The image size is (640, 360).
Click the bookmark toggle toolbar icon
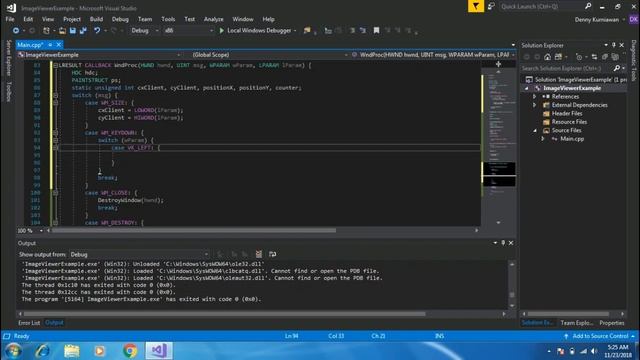coord(376,31)
